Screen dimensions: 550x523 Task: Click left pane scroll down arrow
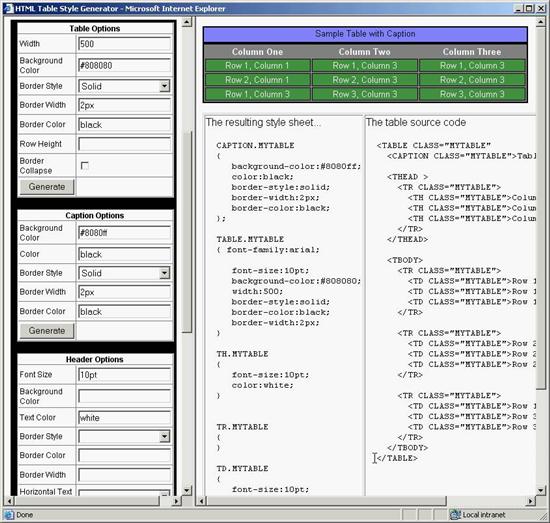click(187, 490)
